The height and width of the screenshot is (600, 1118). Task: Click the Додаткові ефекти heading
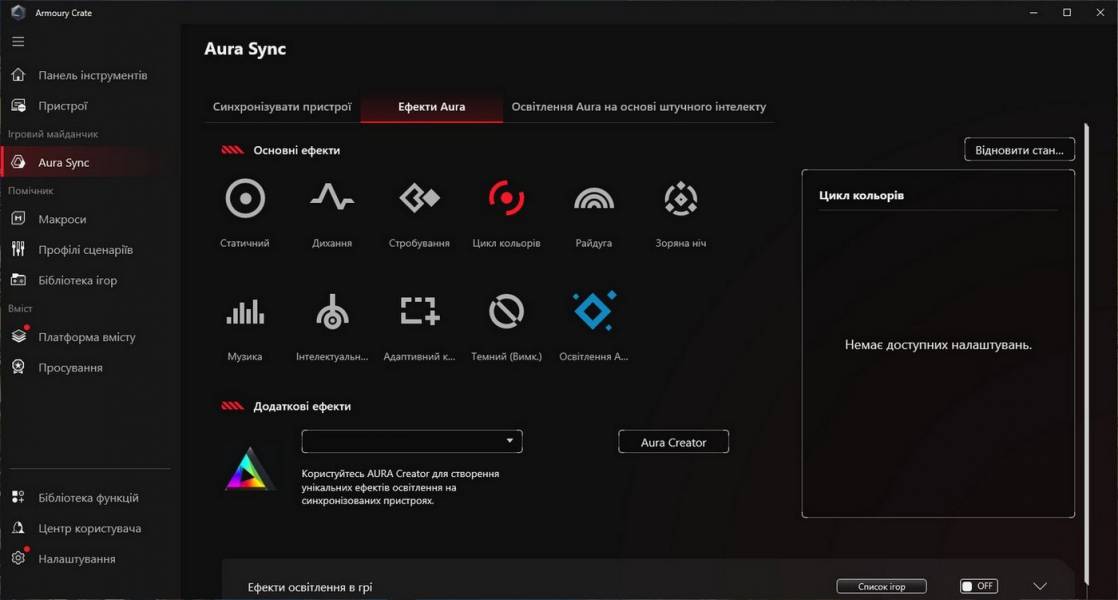pyautogui.click(x=302, y=406)
